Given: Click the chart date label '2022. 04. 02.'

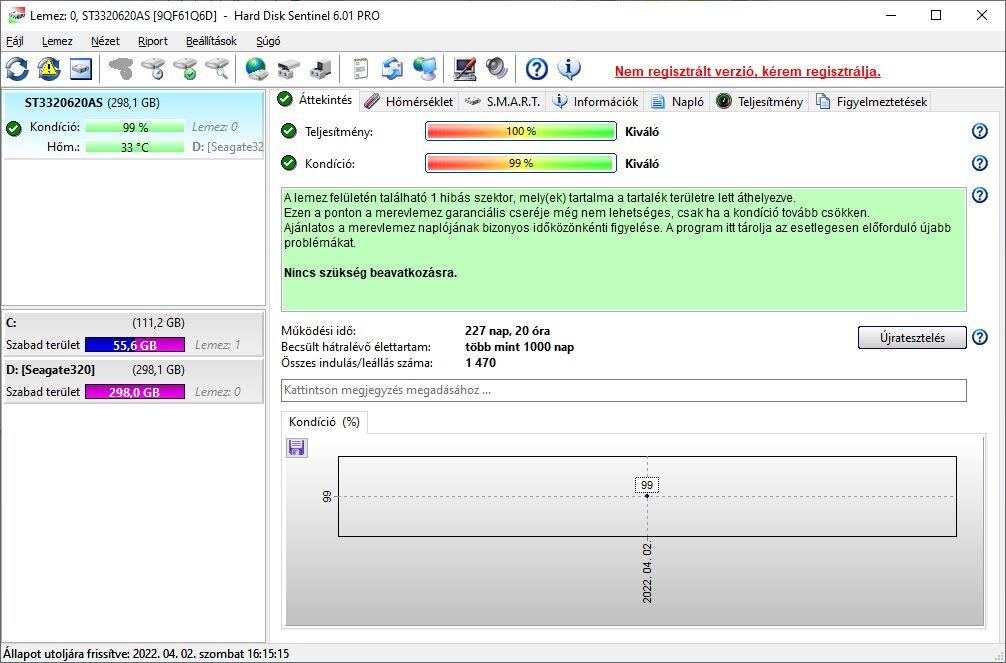Looking at the screenshot, I should pos(647,573).
